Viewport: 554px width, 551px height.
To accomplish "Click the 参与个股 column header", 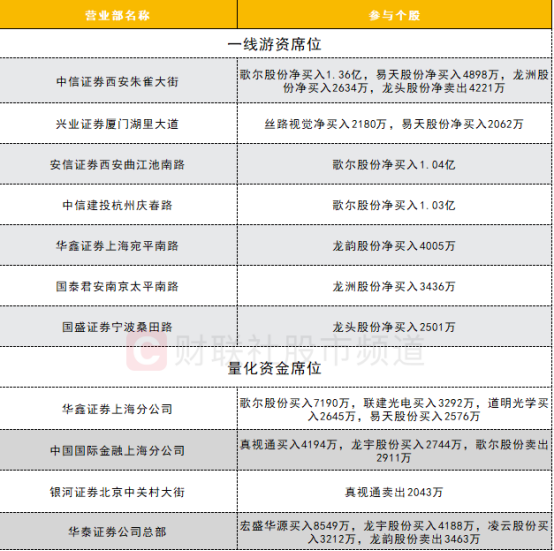I will tap(394, 15).
